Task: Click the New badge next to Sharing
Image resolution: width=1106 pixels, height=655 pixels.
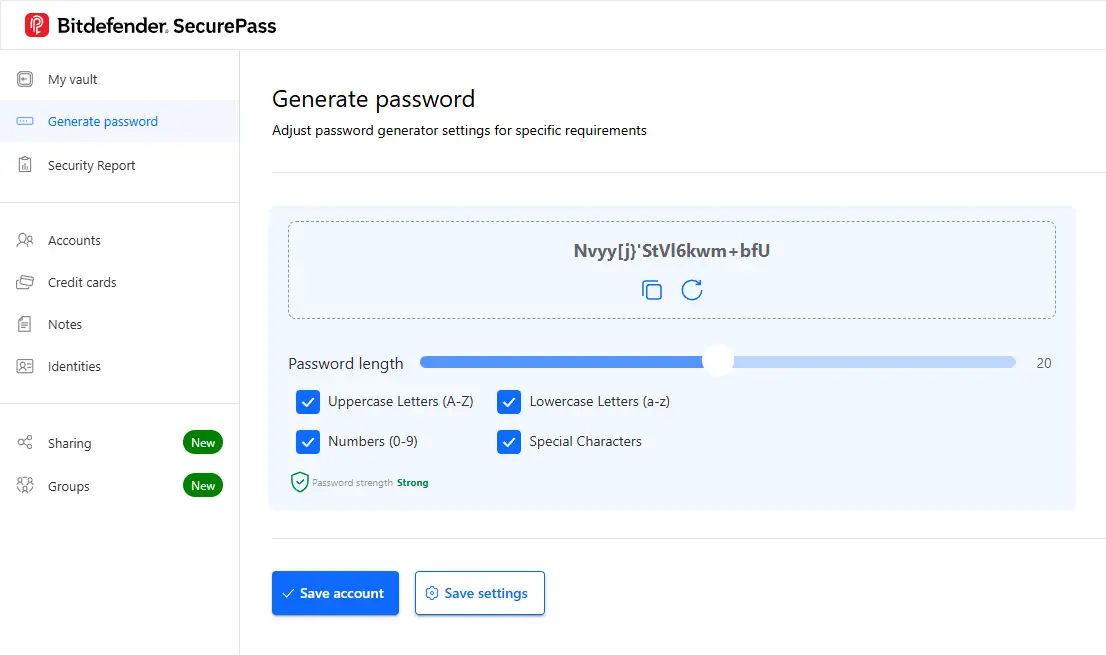Action: (x=203, y=442)
